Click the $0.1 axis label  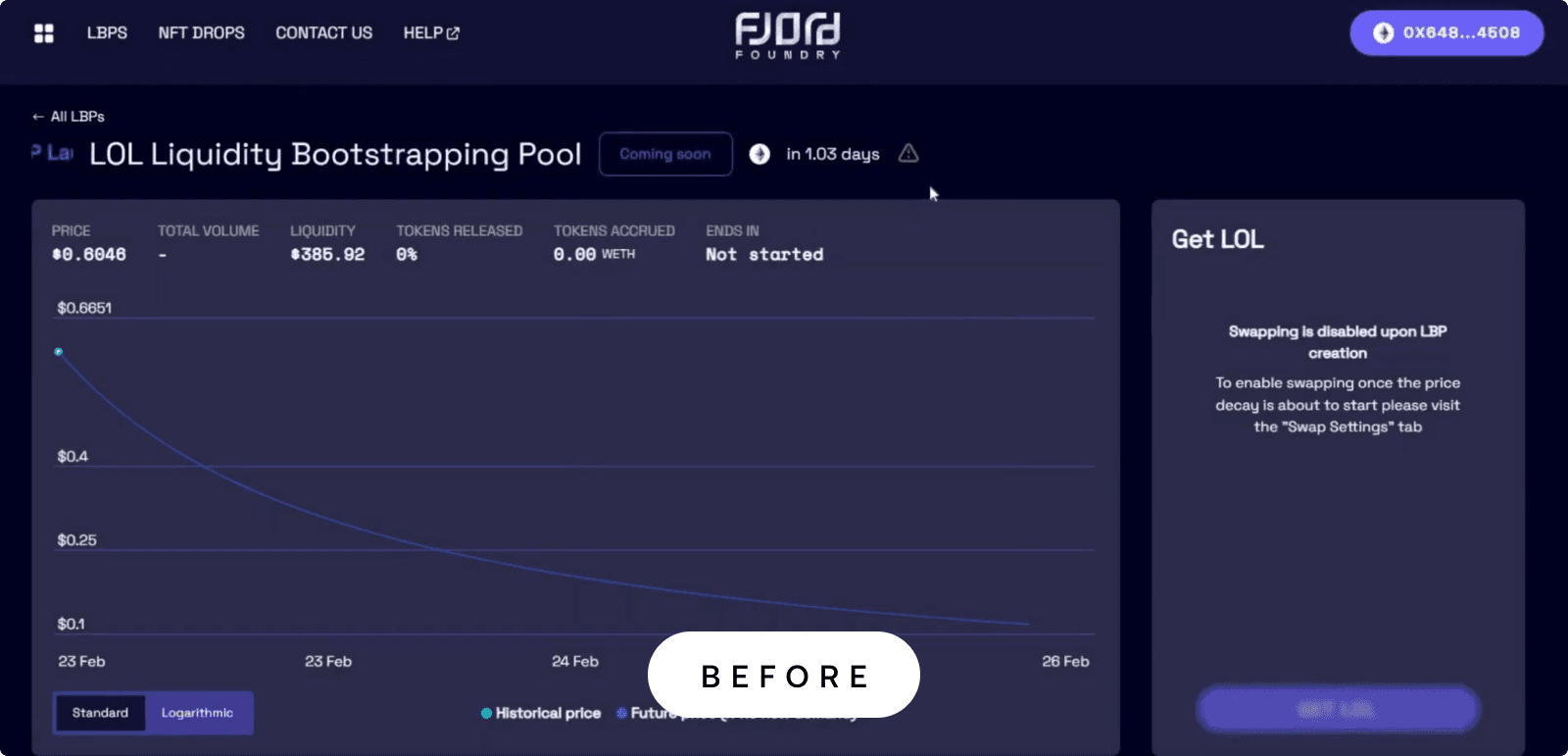[x=71, y=625]
